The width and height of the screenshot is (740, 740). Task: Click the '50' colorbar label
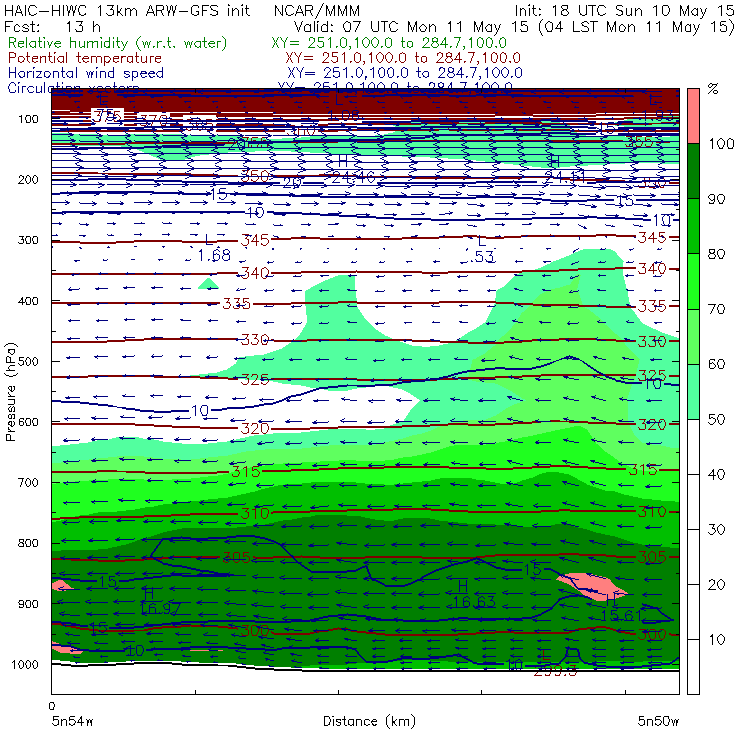(716, 419)
